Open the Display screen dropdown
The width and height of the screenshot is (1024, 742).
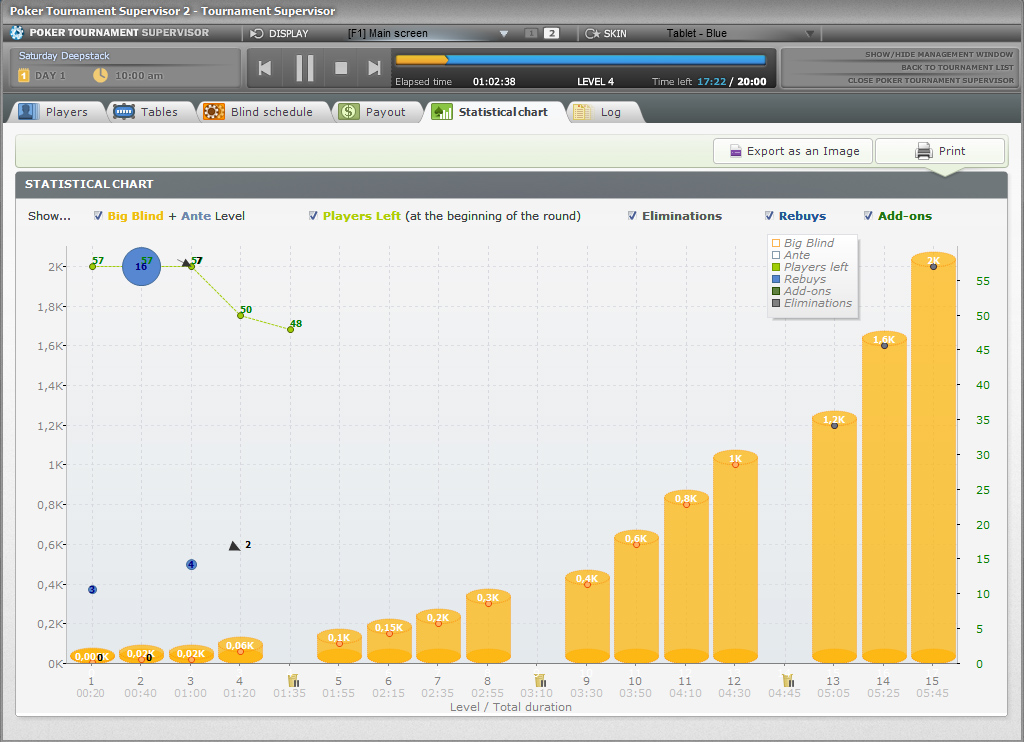pyautogui.click(x=503, y=33)
